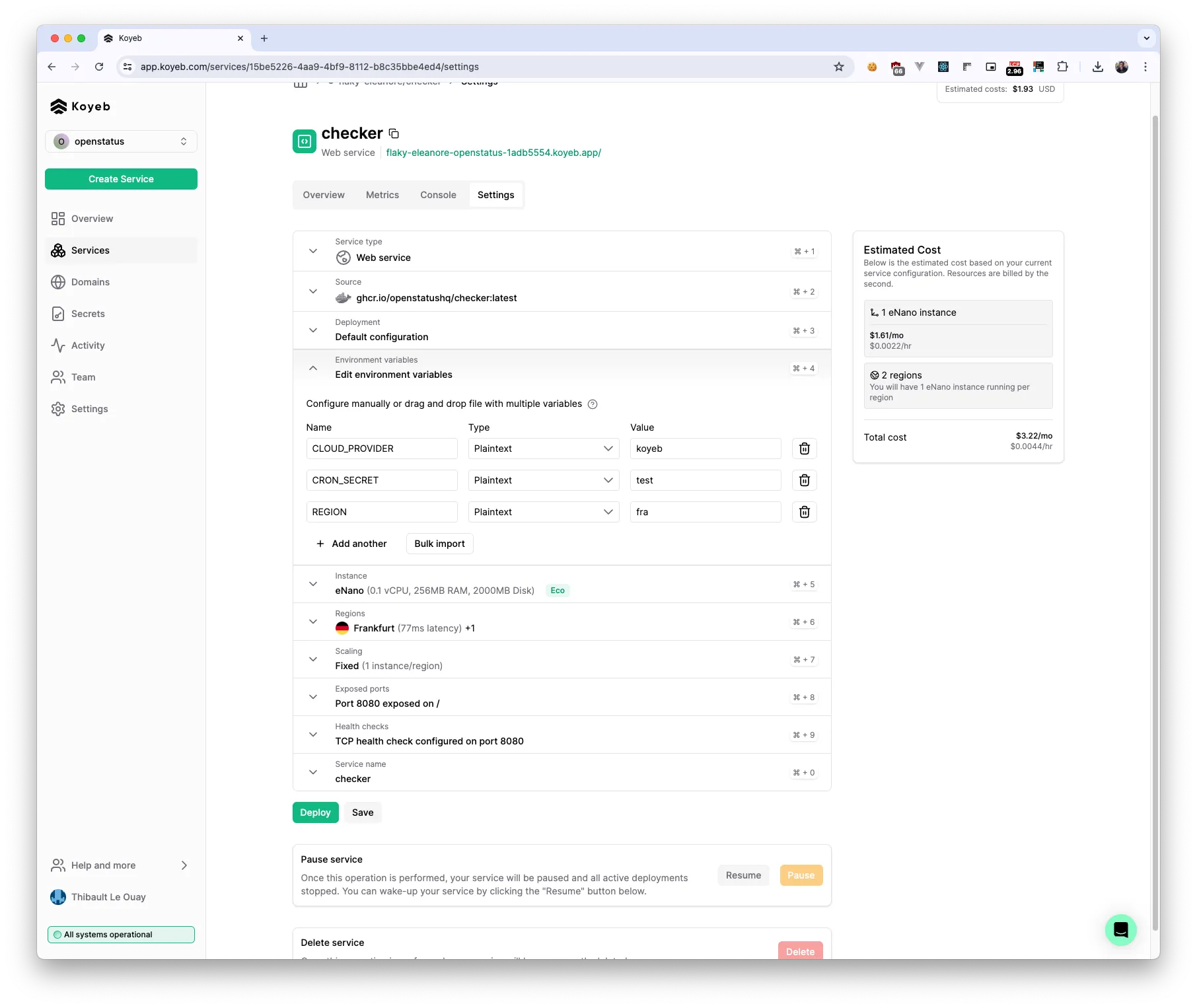Open the chat support bubble

[1120, 929]
